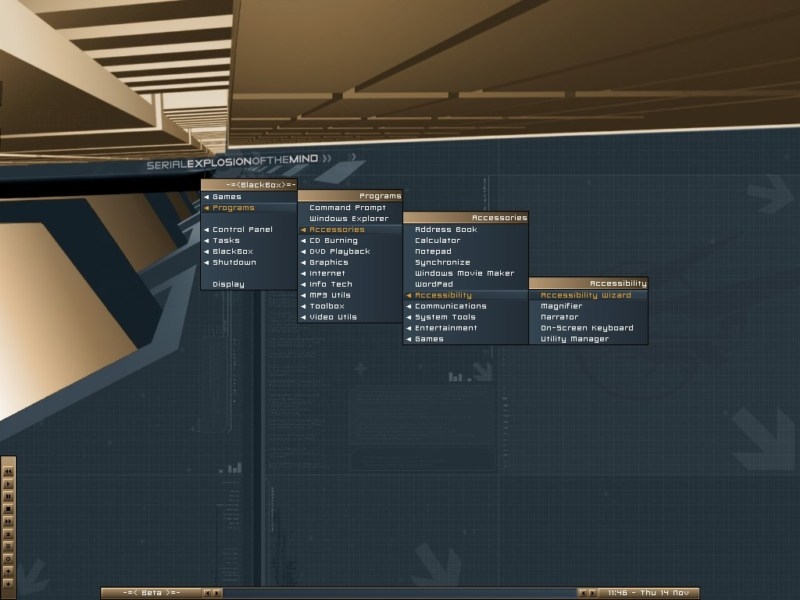This screenshot has width=800, height=600.
Task: Click the playlist lines icon in media bar
Action: pos(8,546)
